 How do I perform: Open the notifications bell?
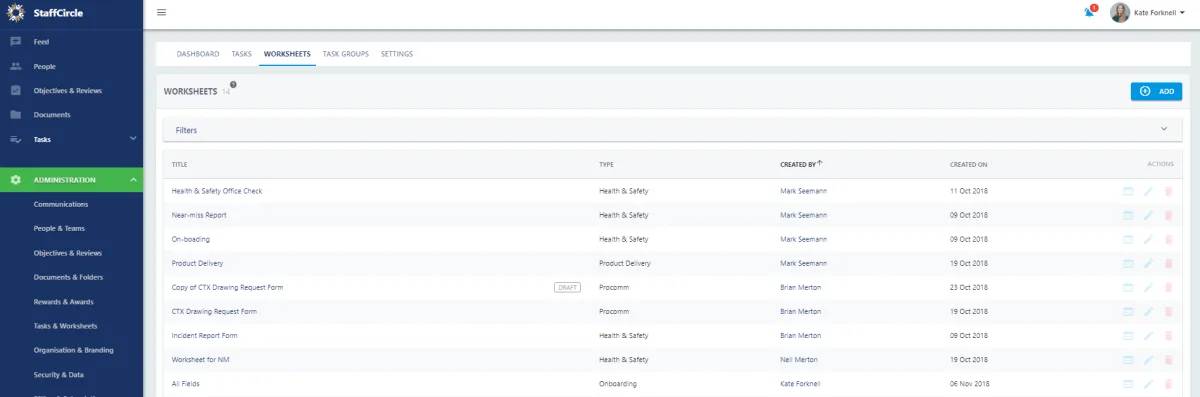(1090, 12)
